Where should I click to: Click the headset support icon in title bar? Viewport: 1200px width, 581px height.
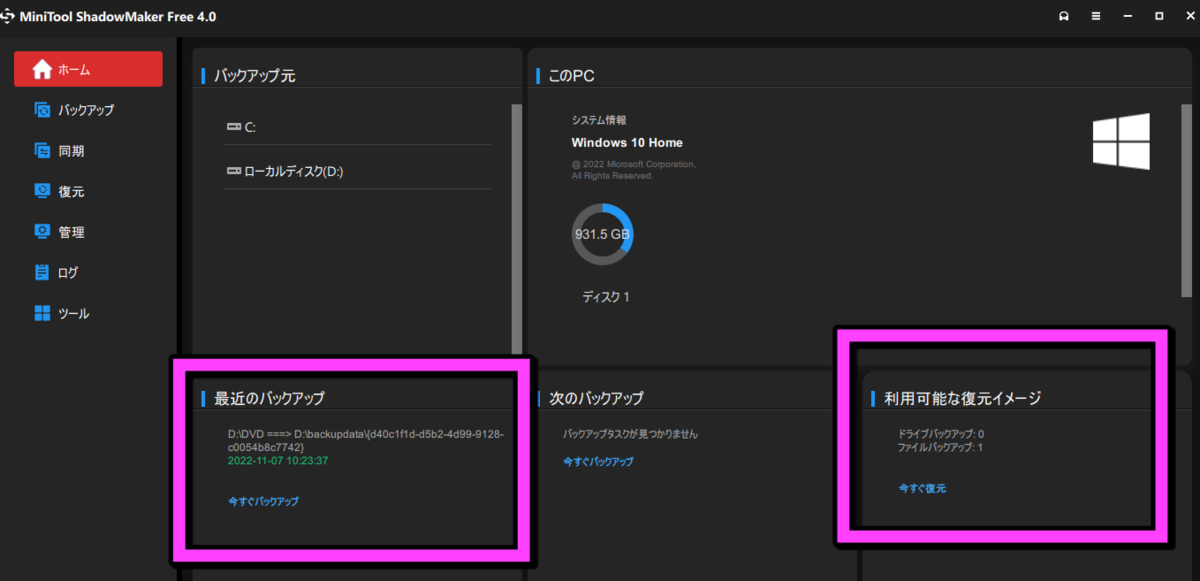pos(1063,17)
